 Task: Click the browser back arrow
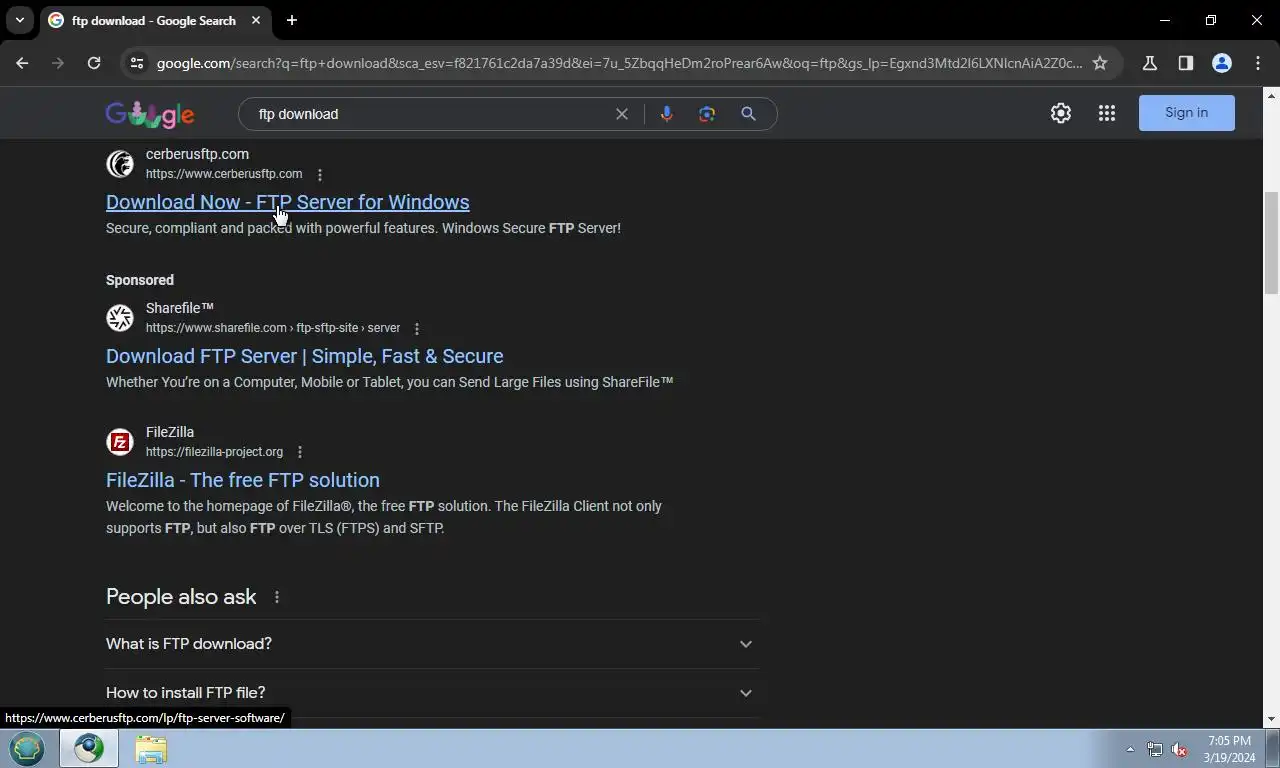click(x=22, y=63)
